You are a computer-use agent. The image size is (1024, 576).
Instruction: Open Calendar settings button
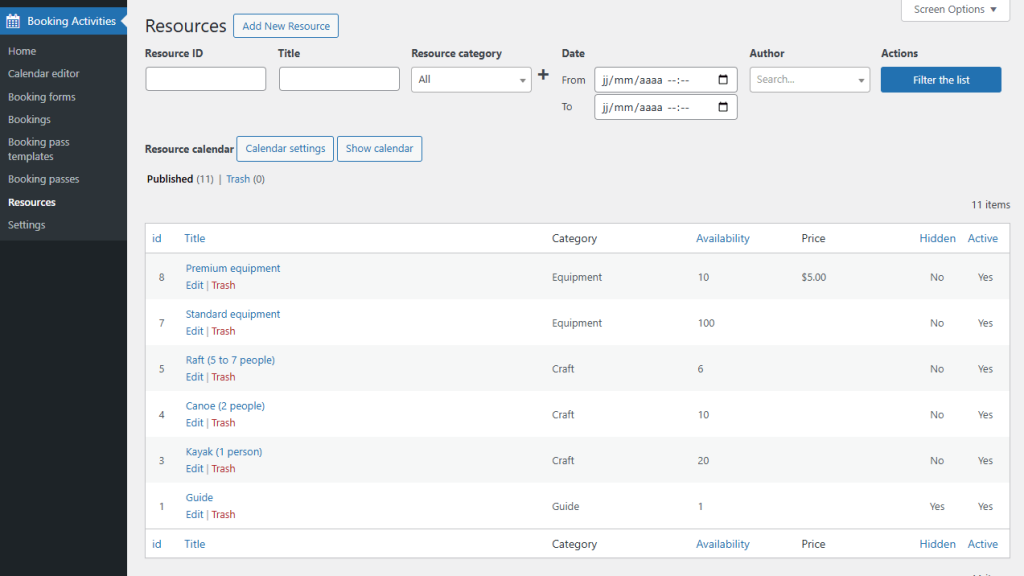[285, 149]
